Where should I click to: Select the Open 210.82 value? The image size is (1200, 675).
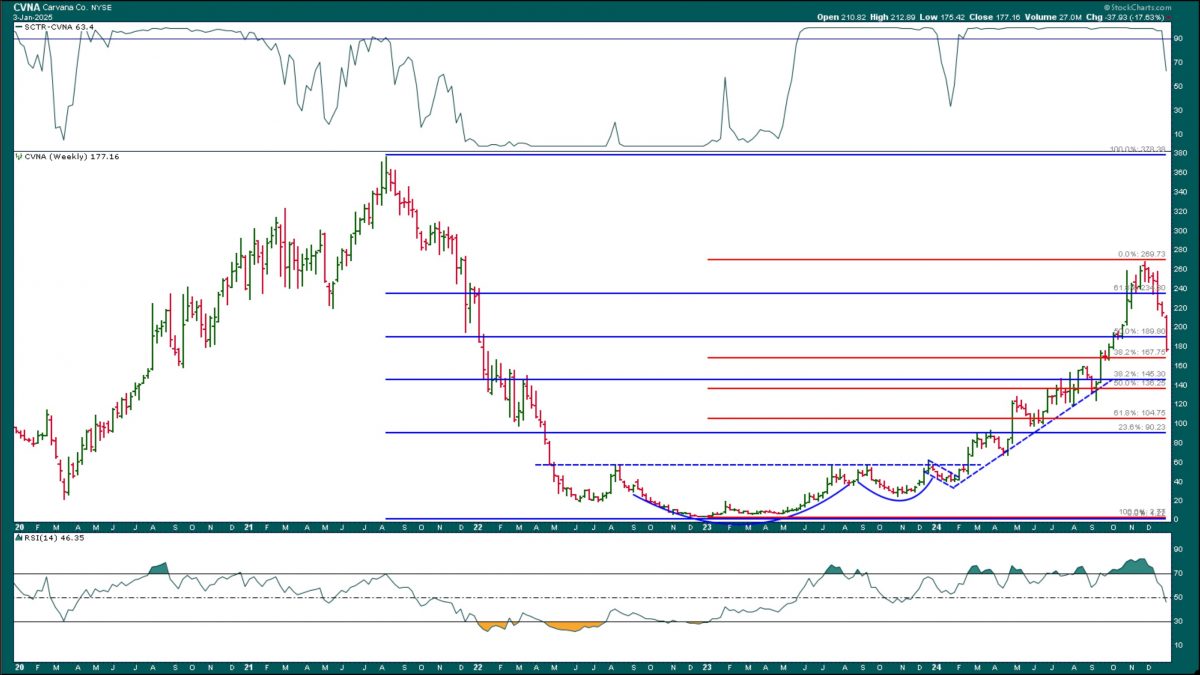pos(843,17)
